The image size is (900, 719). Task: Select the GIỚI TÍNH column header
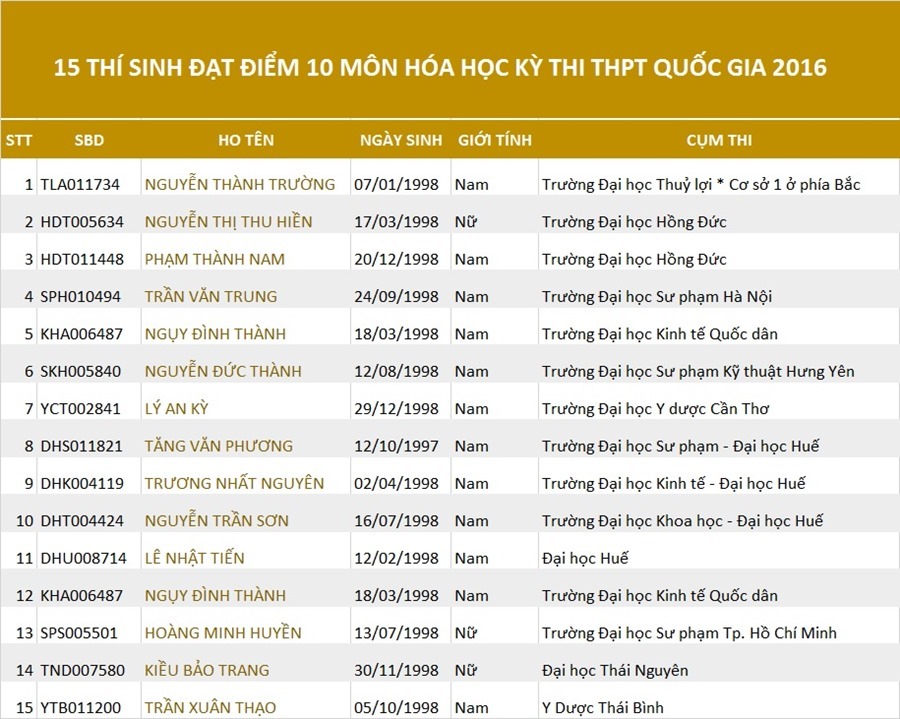[494, 141]
